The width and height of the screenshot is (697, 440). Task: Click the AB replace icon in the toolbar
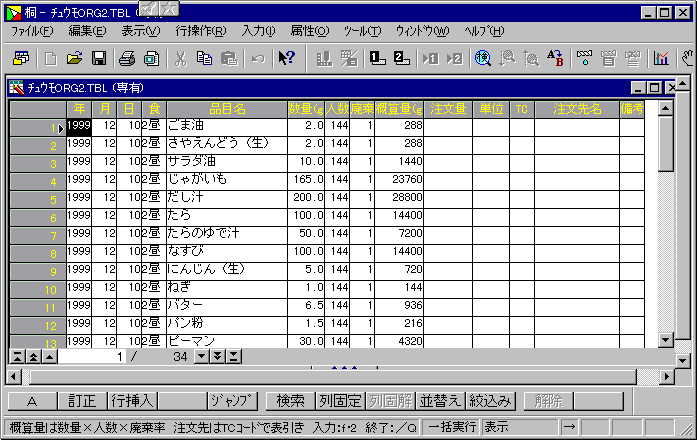555,58
